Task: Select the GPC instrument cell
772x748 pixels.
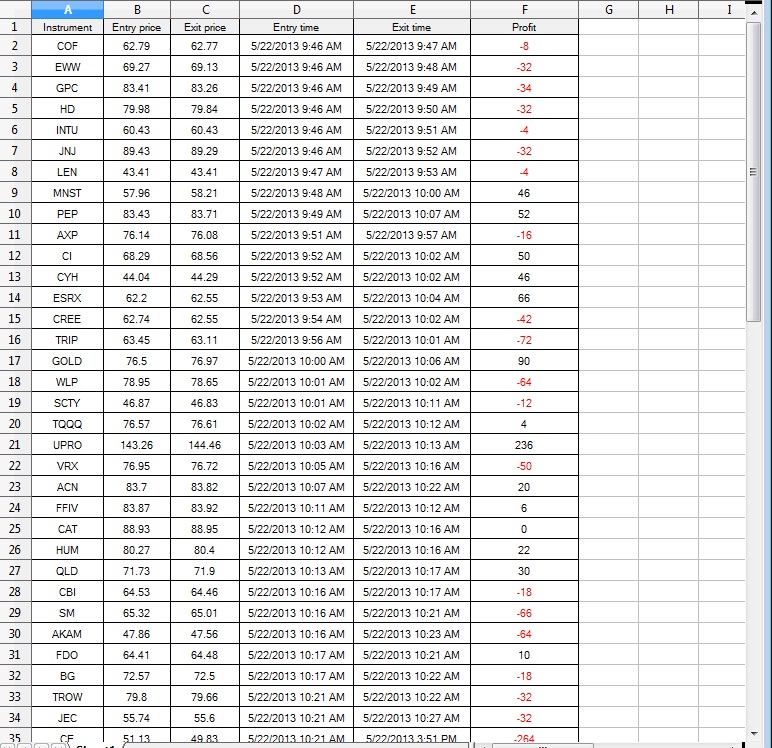Action: 67,88
